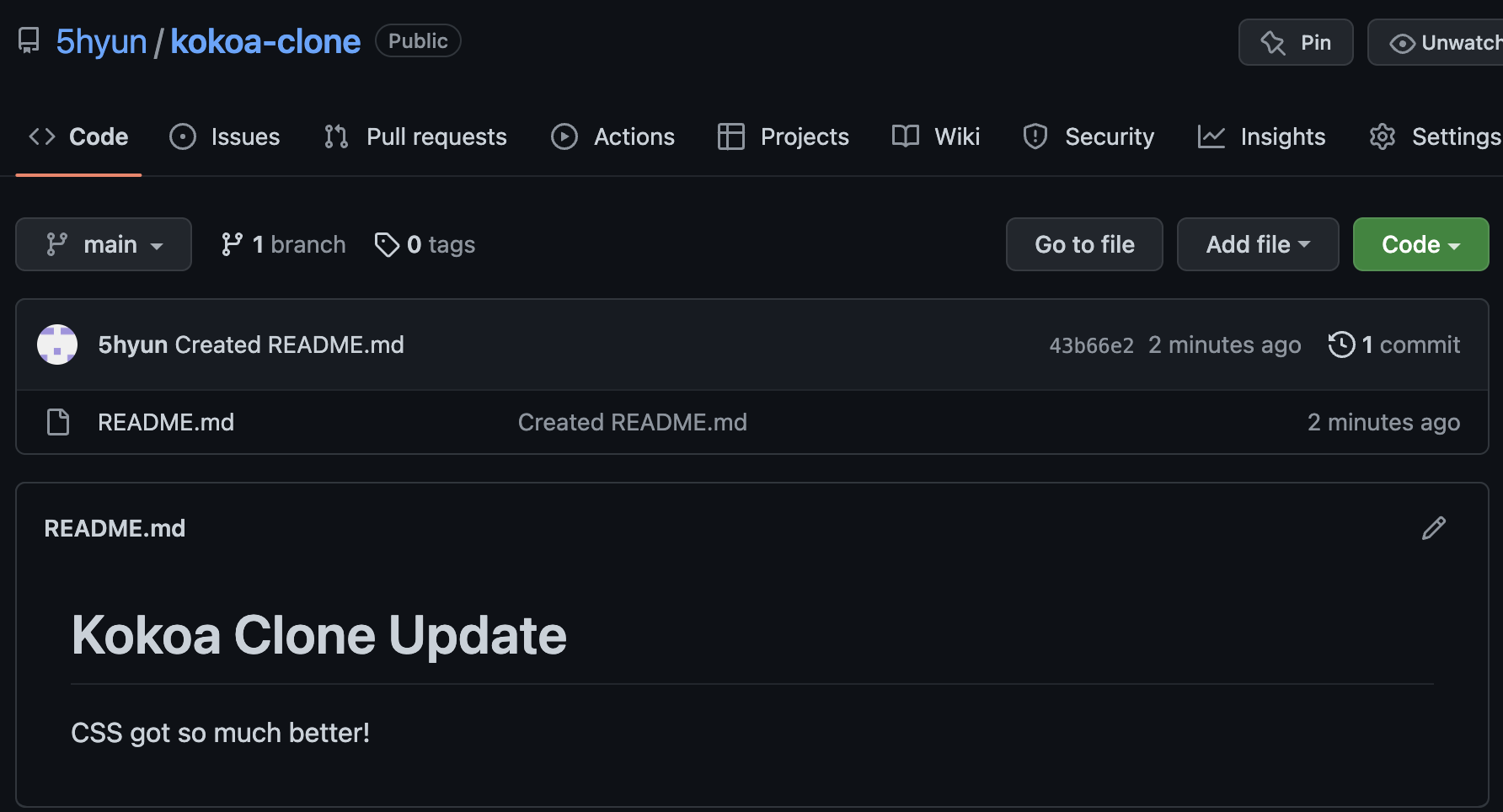Click the branch icon in main selector
1503x812 pixels.
[x=56, y=244]
